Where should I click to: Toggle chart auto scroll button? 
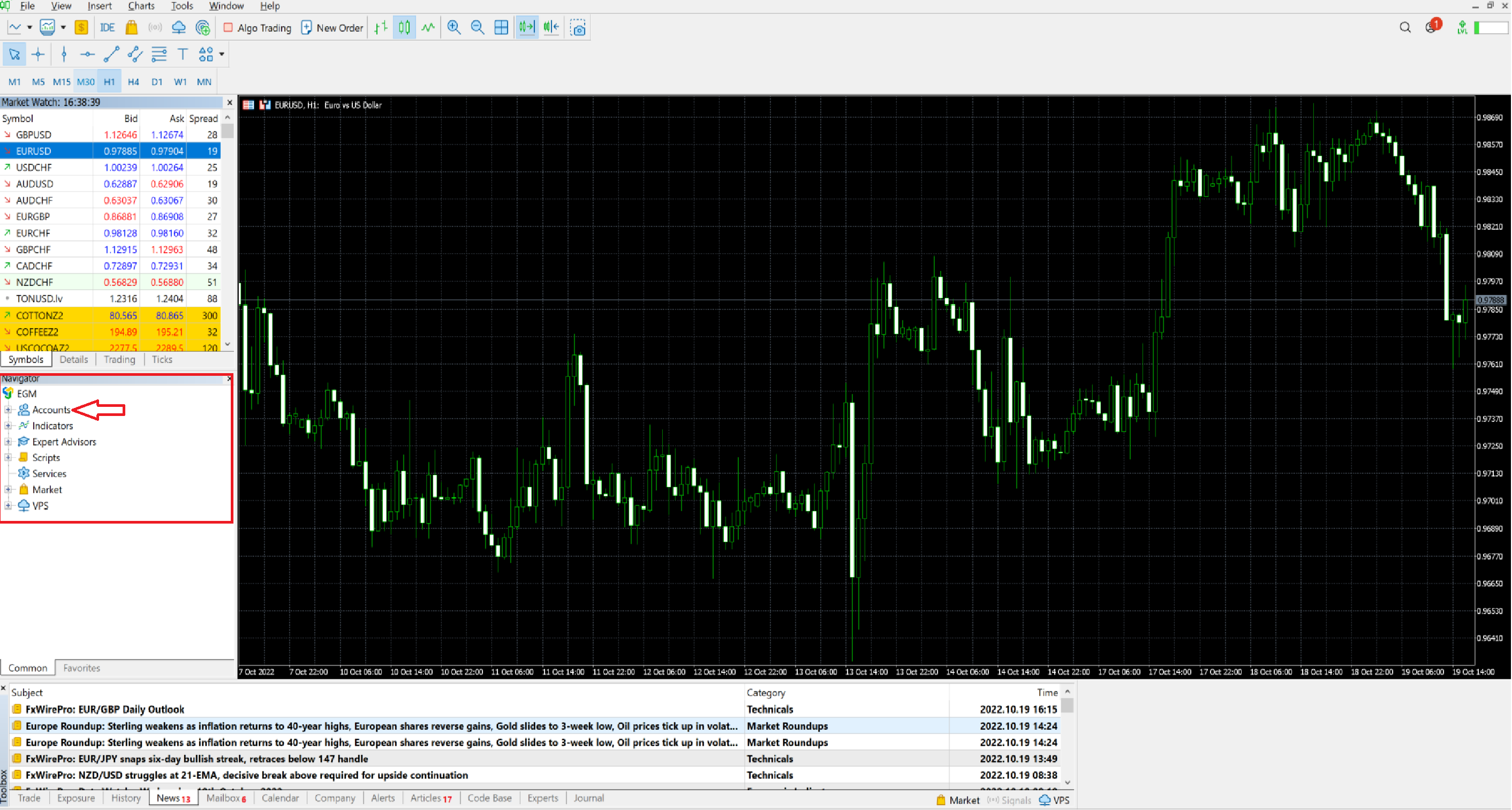(x=526, y=28)
